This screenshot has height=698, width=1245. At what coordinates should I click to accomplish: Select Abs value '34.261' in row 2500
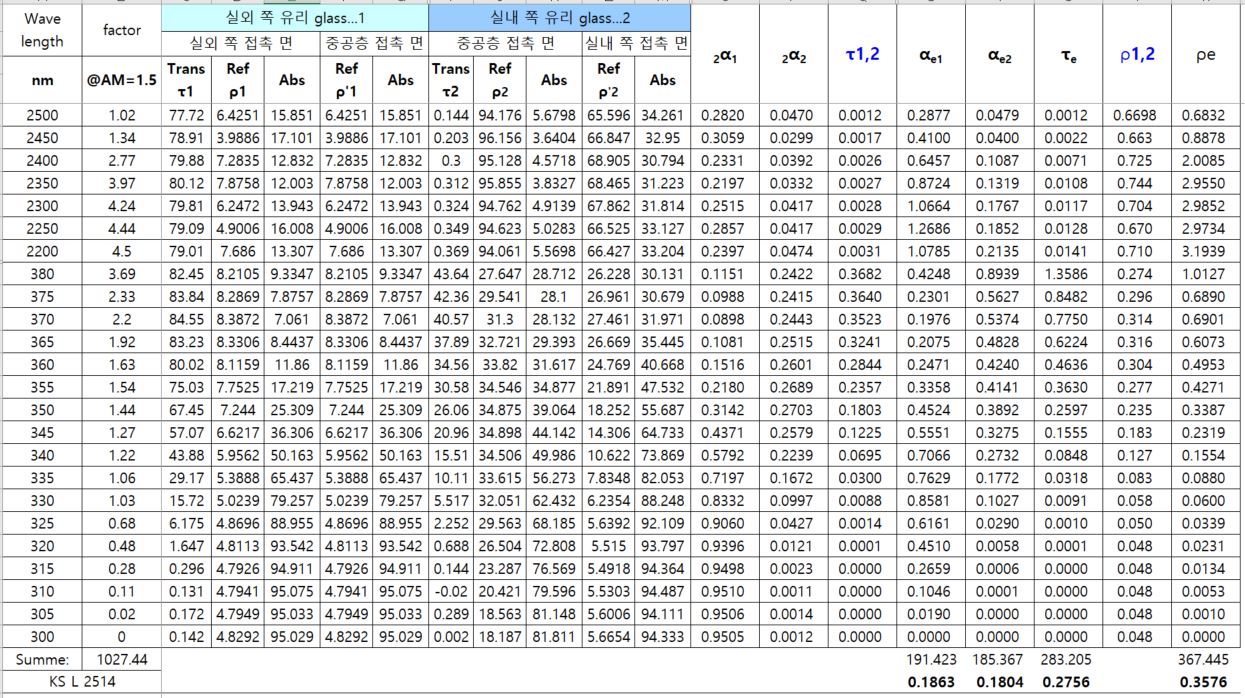click(662, 115)
